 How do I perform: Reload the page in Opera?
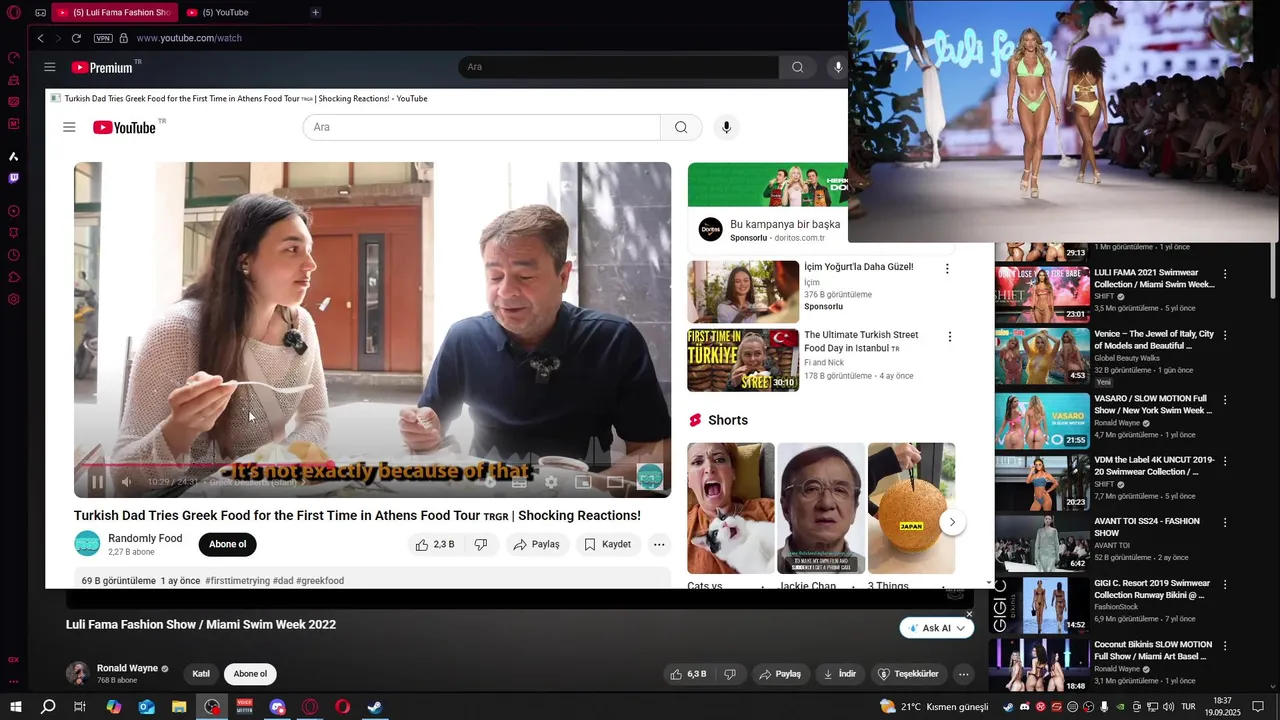click(76, 38)
